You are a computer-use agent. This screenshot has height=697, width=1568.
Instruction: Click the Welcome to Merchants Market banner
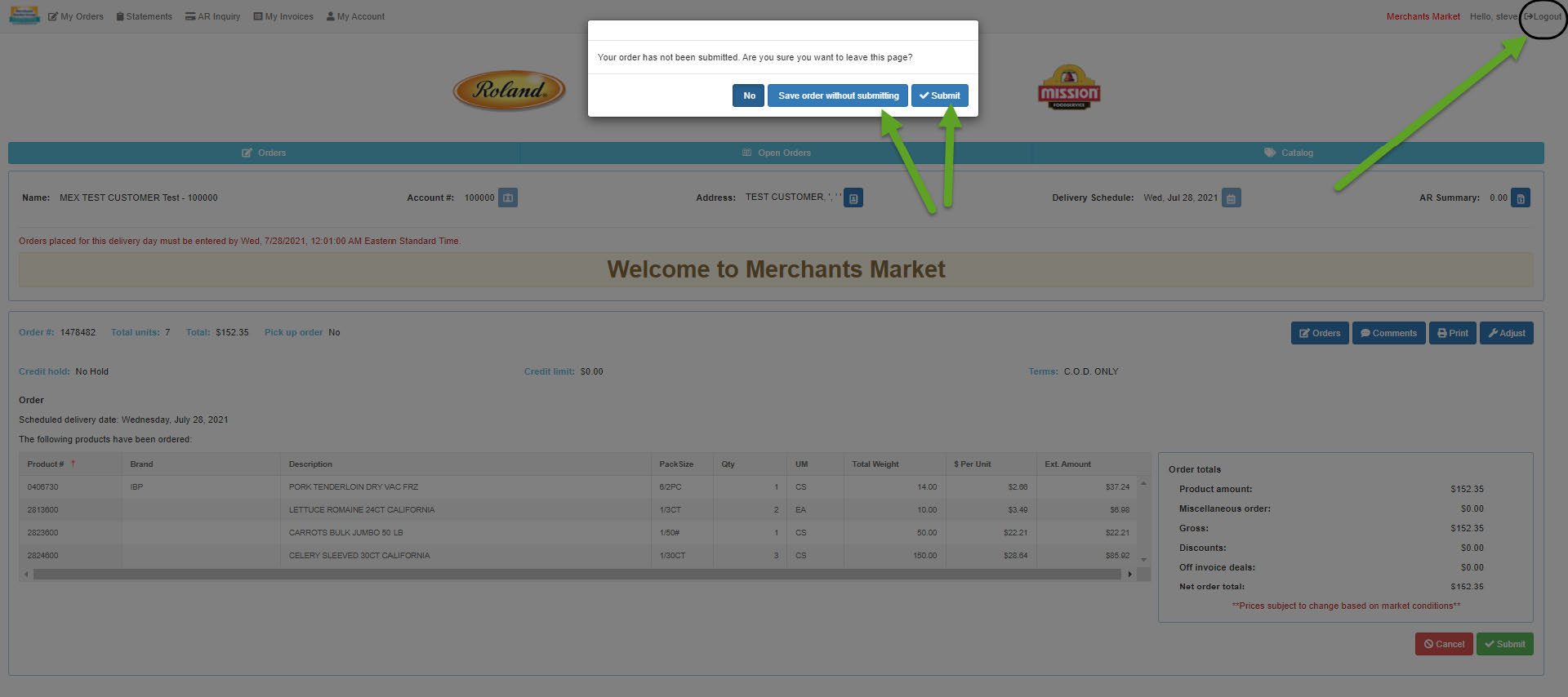click(x=776, y=269)
